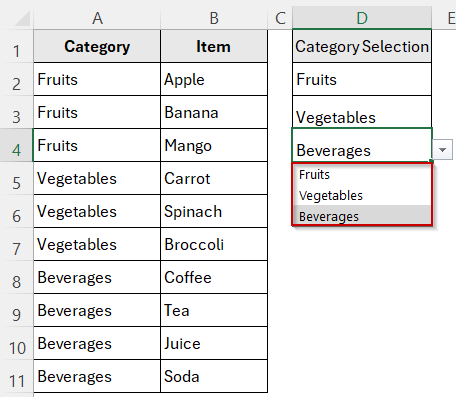Select row 1 header

point(16,47)
